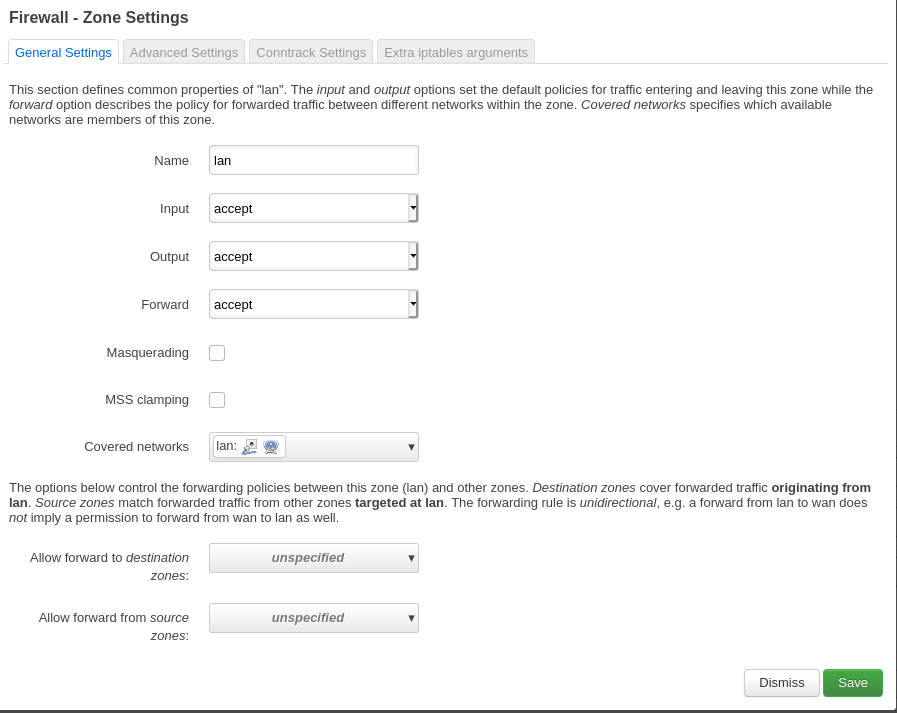The image size is (897, 713).
Task: Switch to the General Settings tab
Action: click(x=63, y=52)
